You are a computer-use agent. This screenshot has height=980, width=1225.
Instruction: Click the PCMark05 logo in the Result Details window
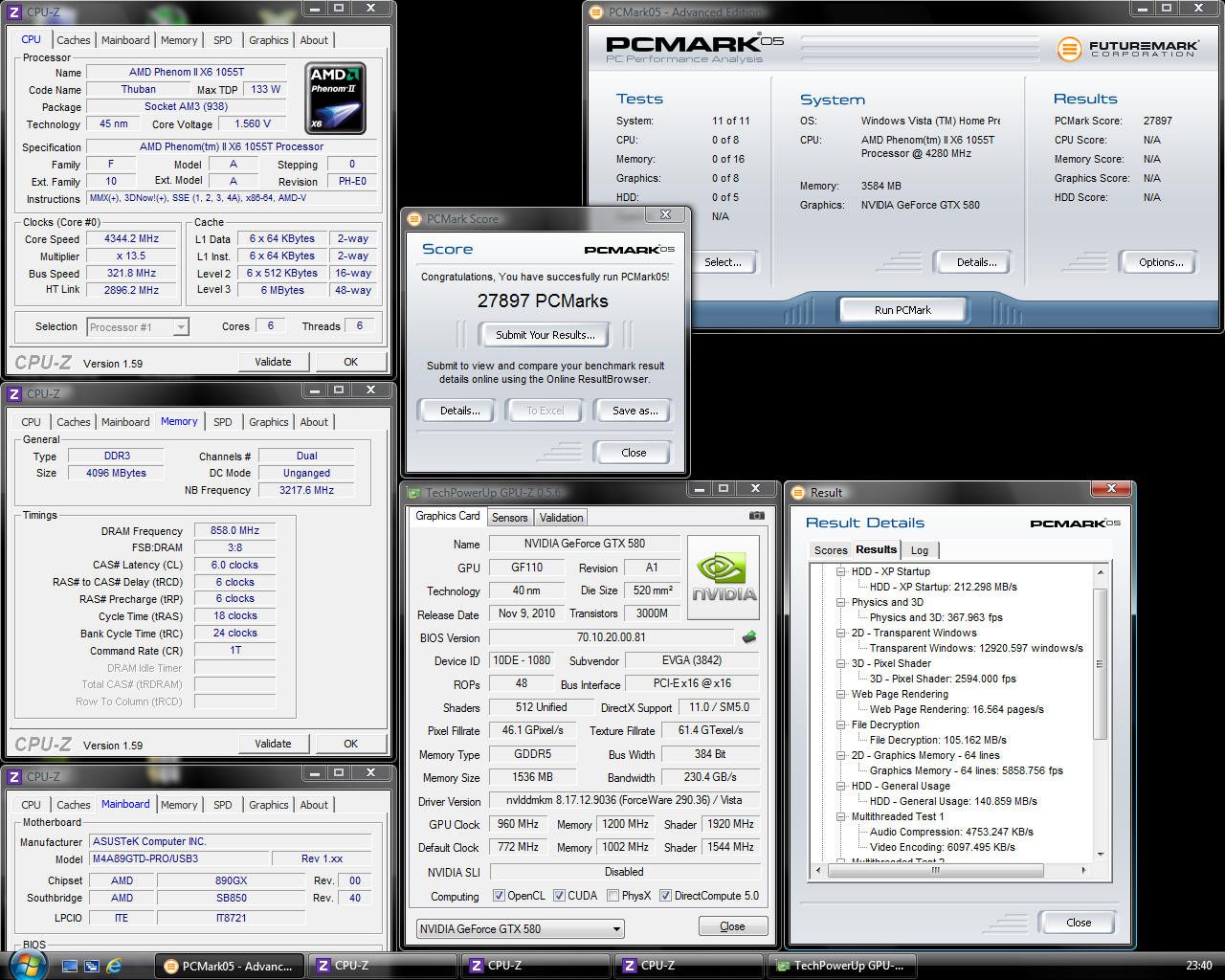coord(1075,523)
